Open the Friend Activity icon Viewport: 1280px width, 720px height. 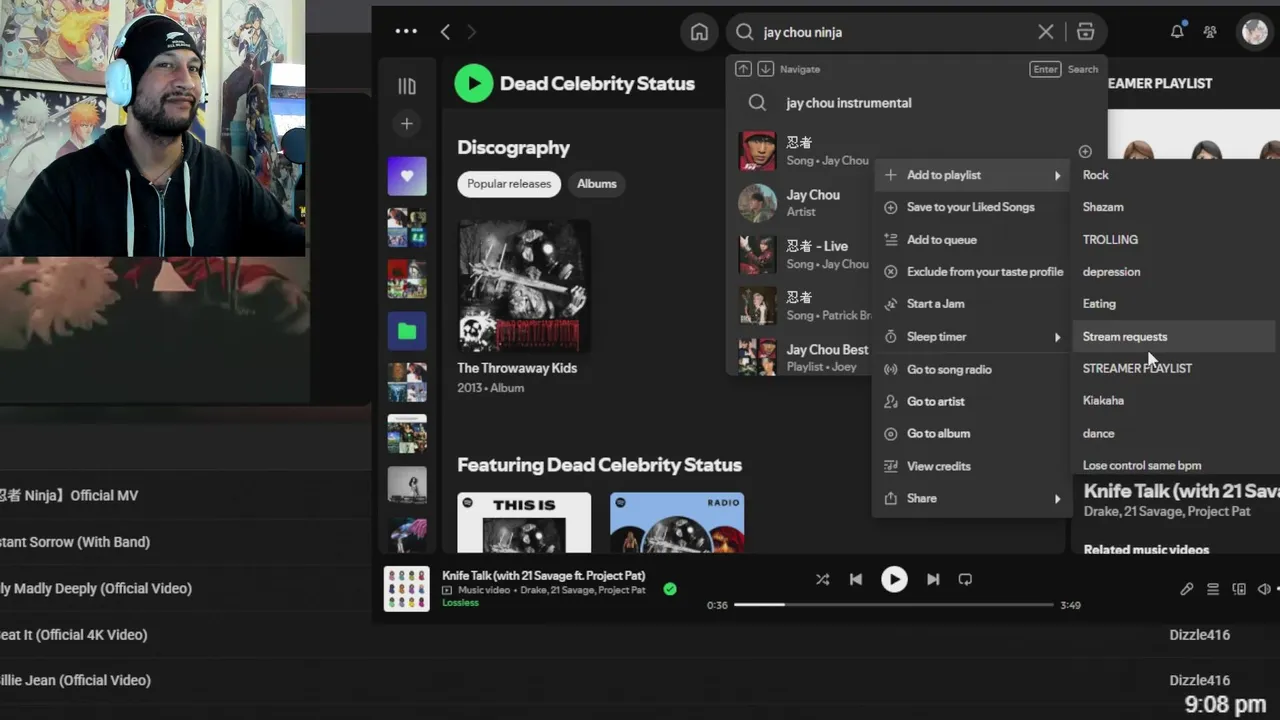1210,32
